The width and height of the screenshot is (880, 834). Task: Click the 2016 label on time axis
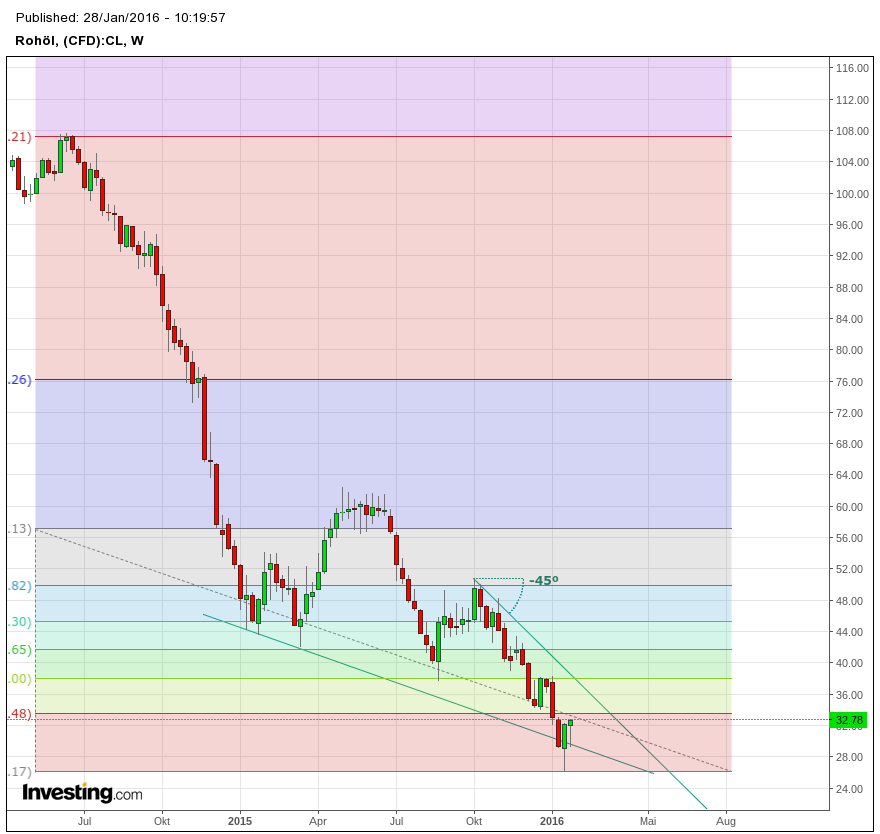tap(552, 821)
